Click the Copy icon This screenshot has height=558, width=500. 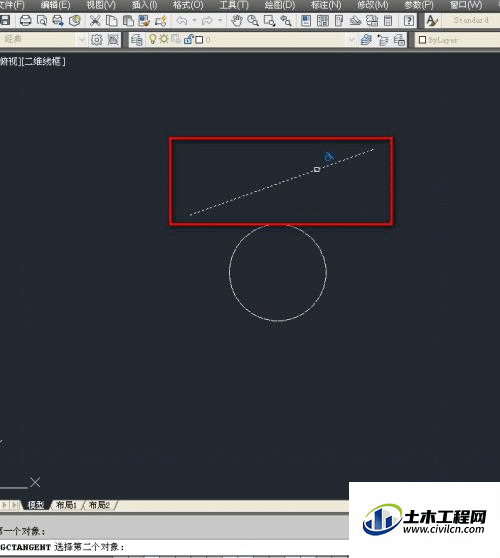tap(112, 20)
